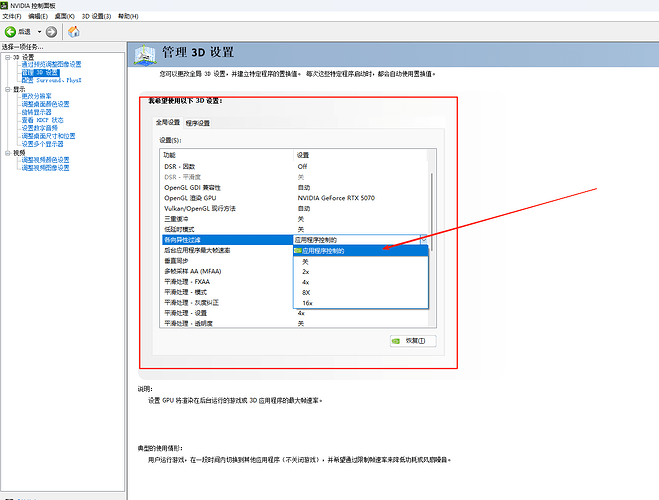Click the Off value for DSR - 因数
659x500 pixels.
tap(302, 166)
